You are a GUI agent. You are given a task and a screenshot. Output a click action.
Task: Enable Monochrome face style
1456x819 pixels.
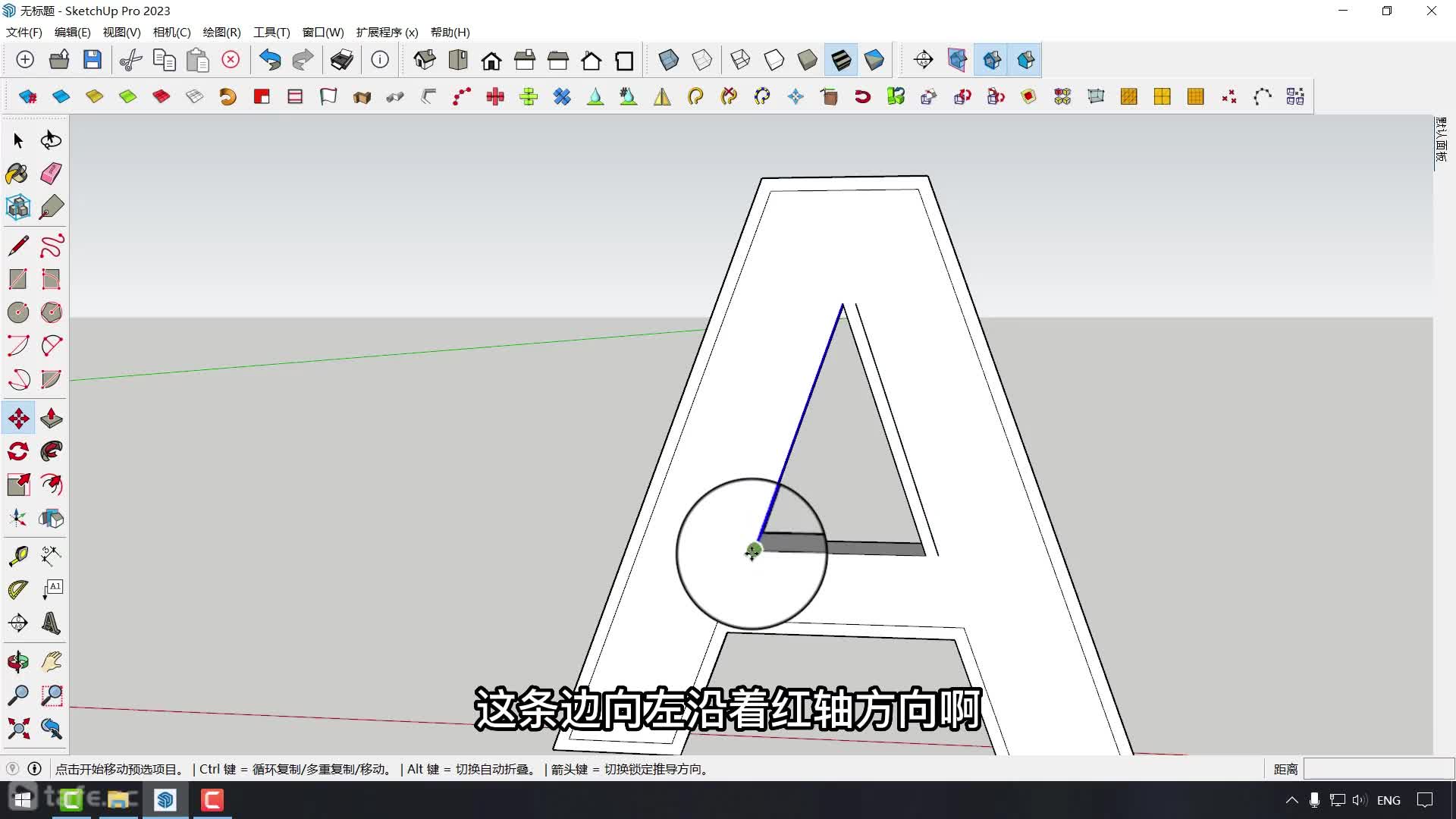pyautogui.click(x=874, y=60)
